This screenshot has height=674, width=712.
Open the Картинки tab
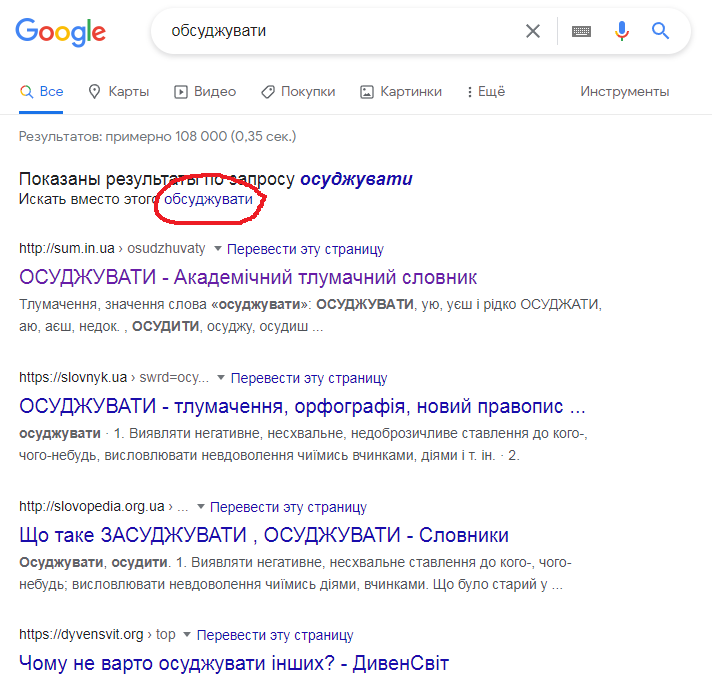click(401, 92)
